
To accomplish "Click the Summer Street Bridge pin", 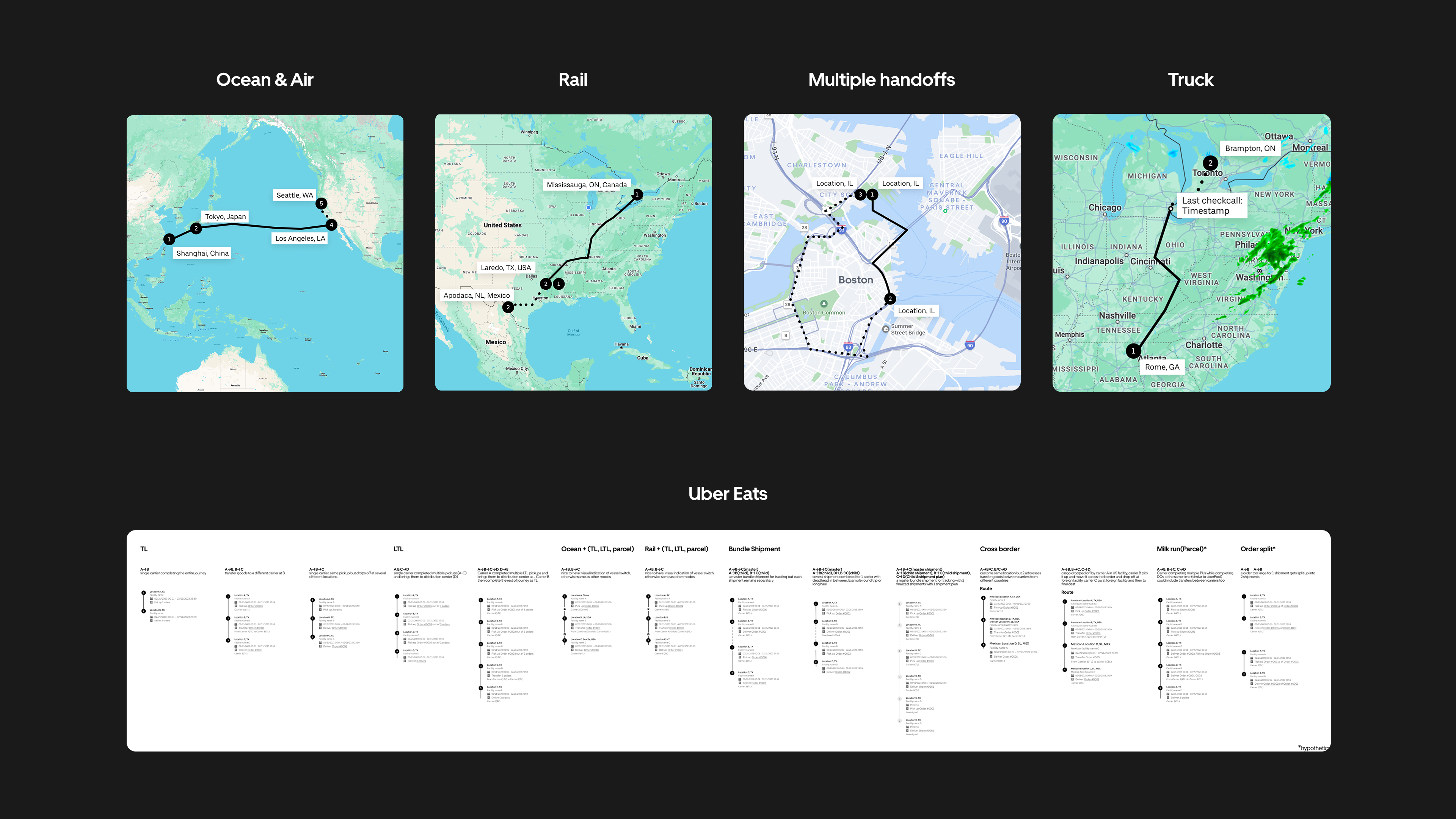I will 886,329.
